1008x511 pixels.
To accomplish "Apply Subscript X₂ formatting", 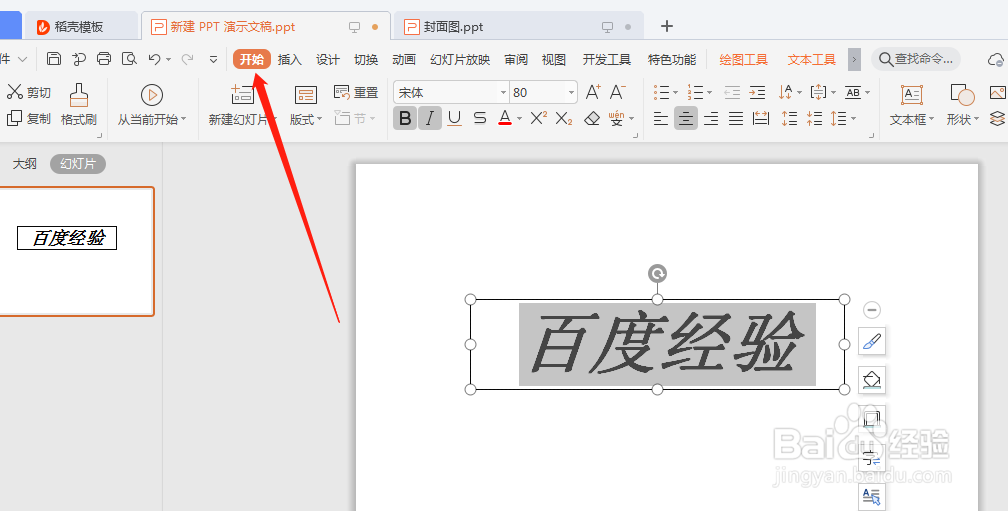I will [x=564, y=118].
